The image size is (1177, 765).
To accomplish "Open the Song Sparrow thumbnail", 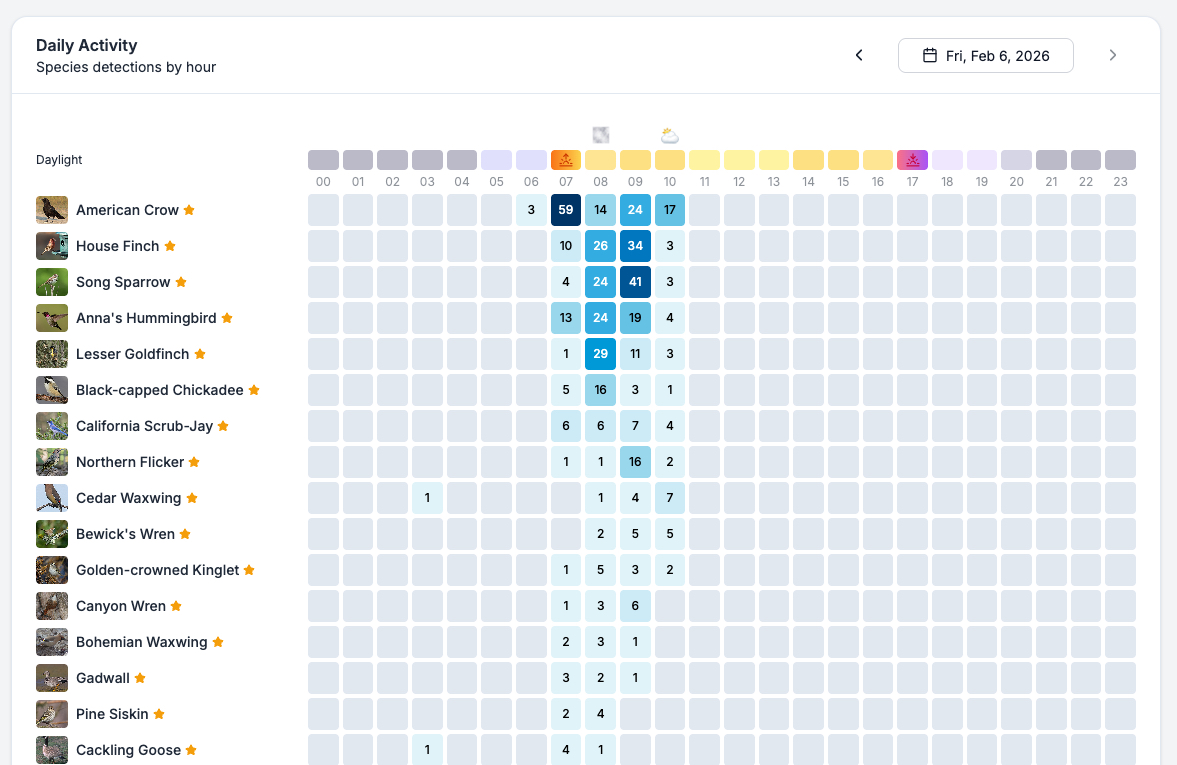I will click(x=52, y=282).
